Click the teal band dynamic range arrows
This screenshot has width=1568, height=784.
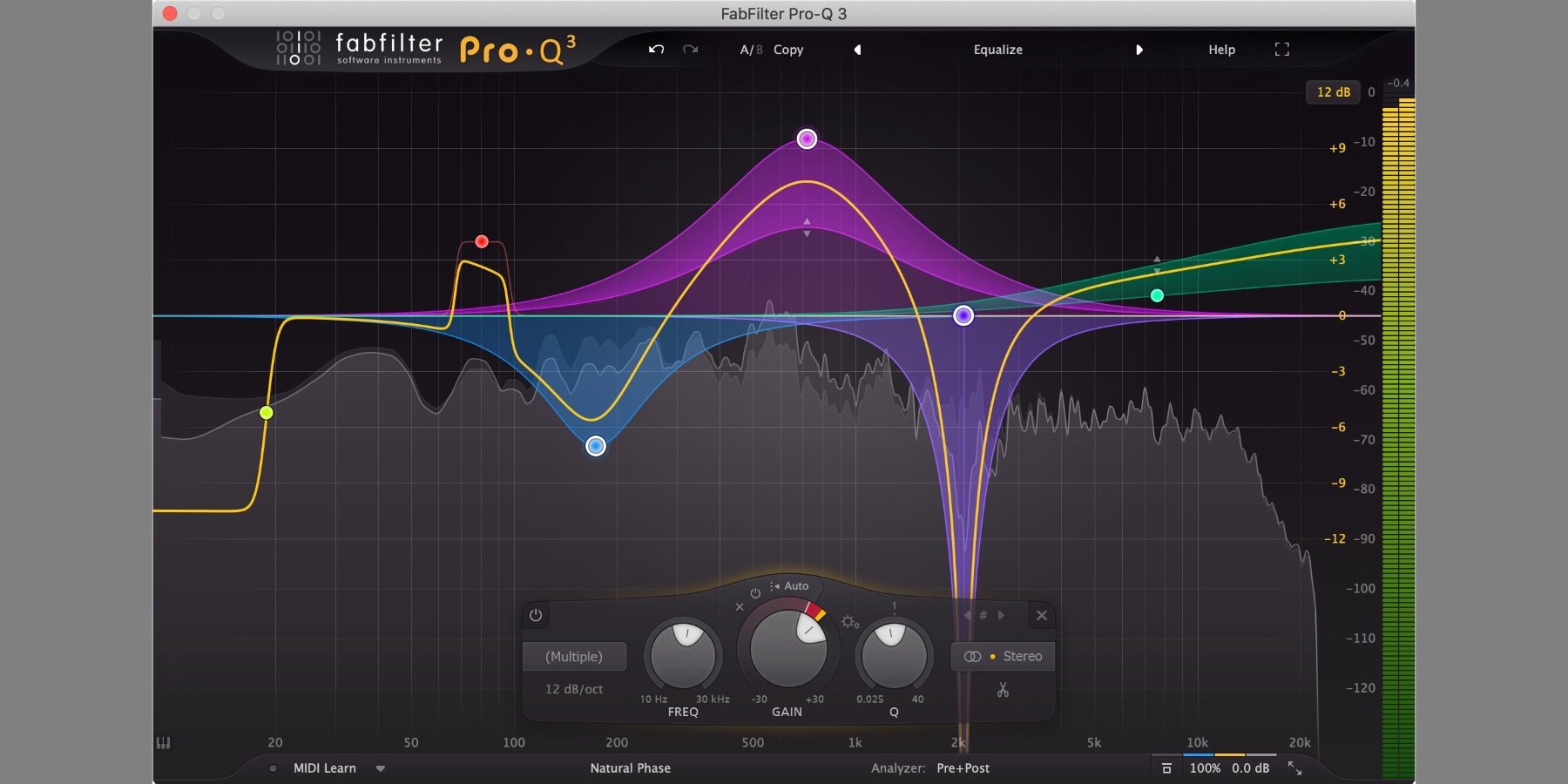(x=1157, y=265)
